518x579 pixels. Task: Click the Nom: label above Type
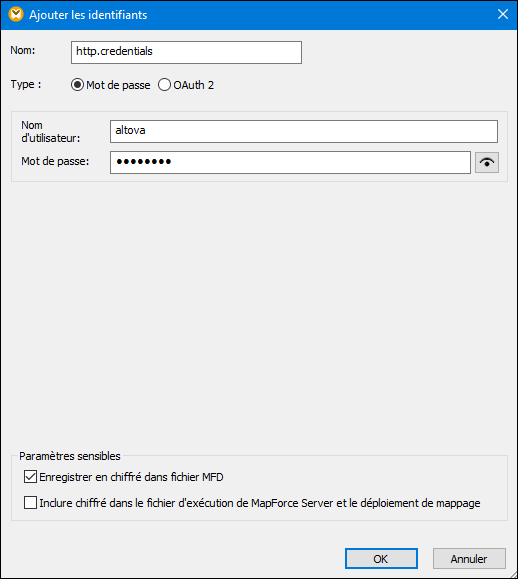(x=23, y=50)
